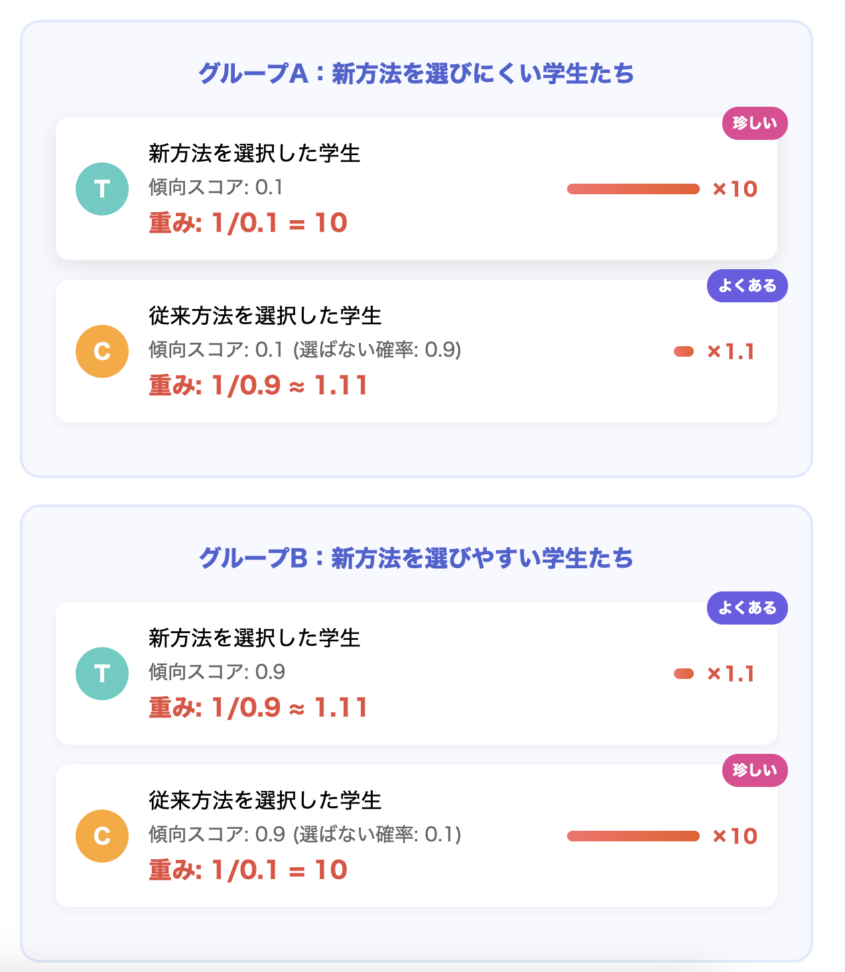845x972 pixels.
Task: Click the teal T icon in Group B
Action: (102, 674)
